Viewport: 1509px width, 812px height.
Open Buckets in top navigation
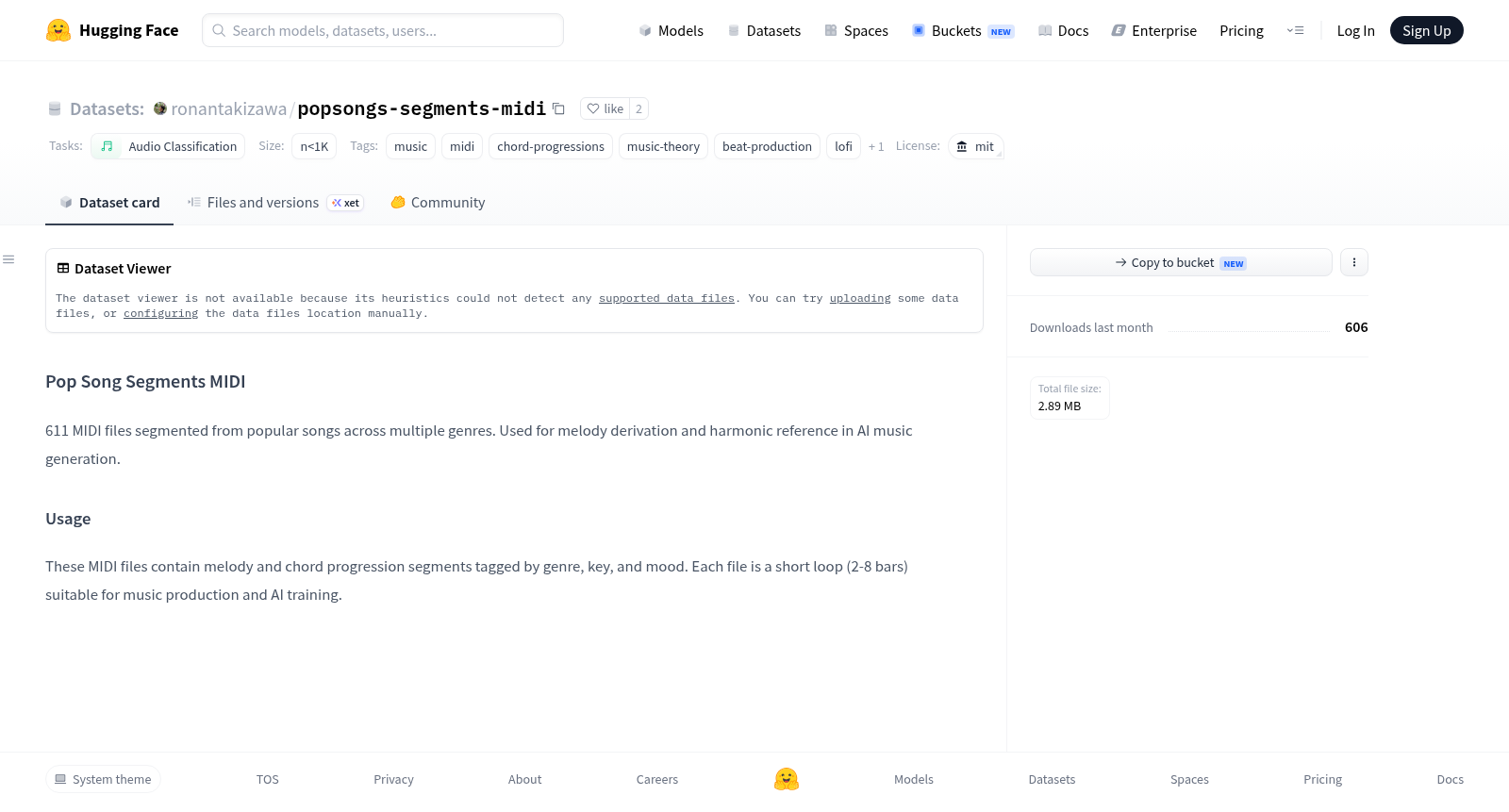tap(962, 30)
